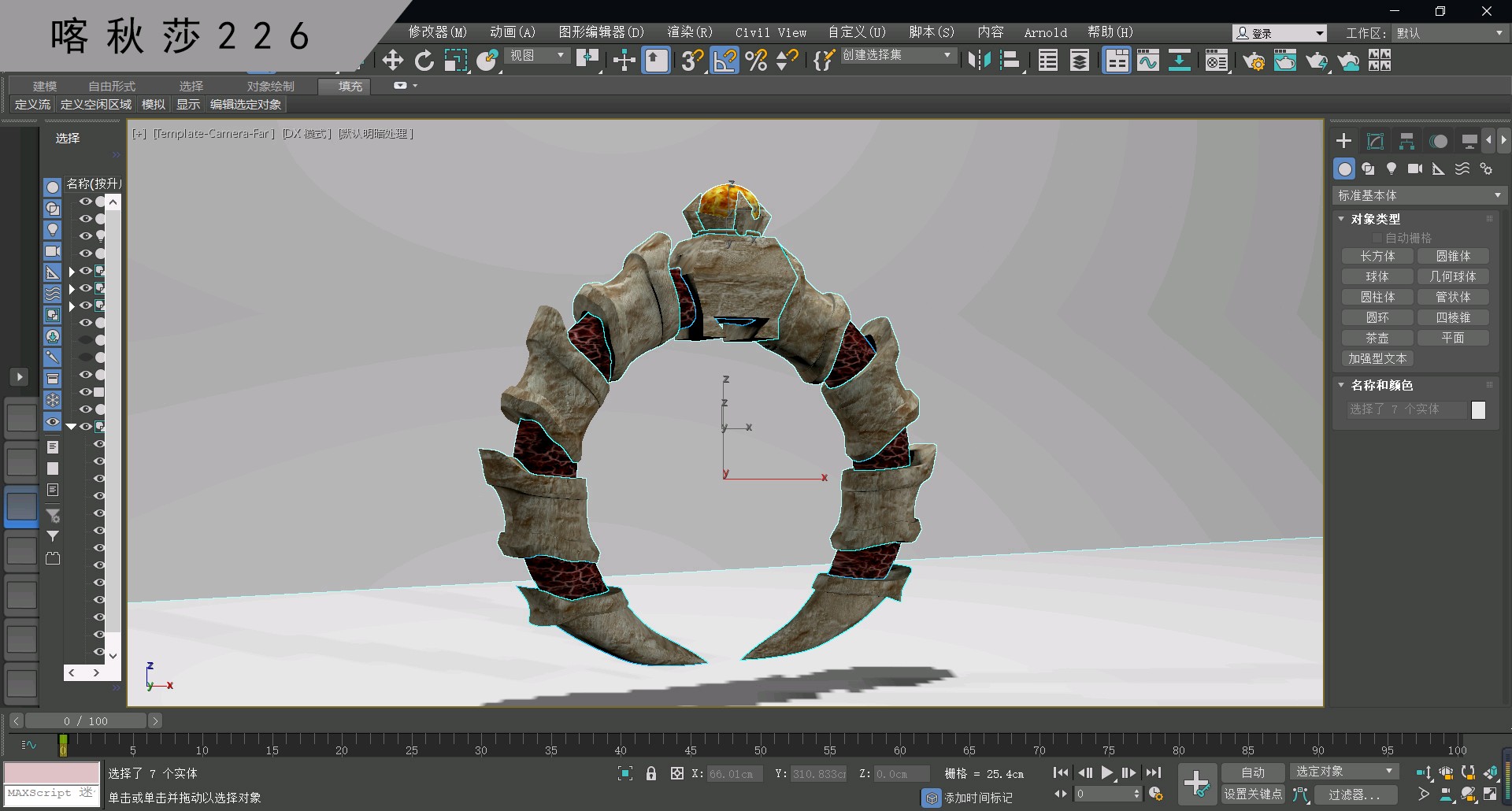This screenshot has width=1512, height=811.
Task: Select the Move tool cross-arrow icon
Action: [x=392, y=61]
